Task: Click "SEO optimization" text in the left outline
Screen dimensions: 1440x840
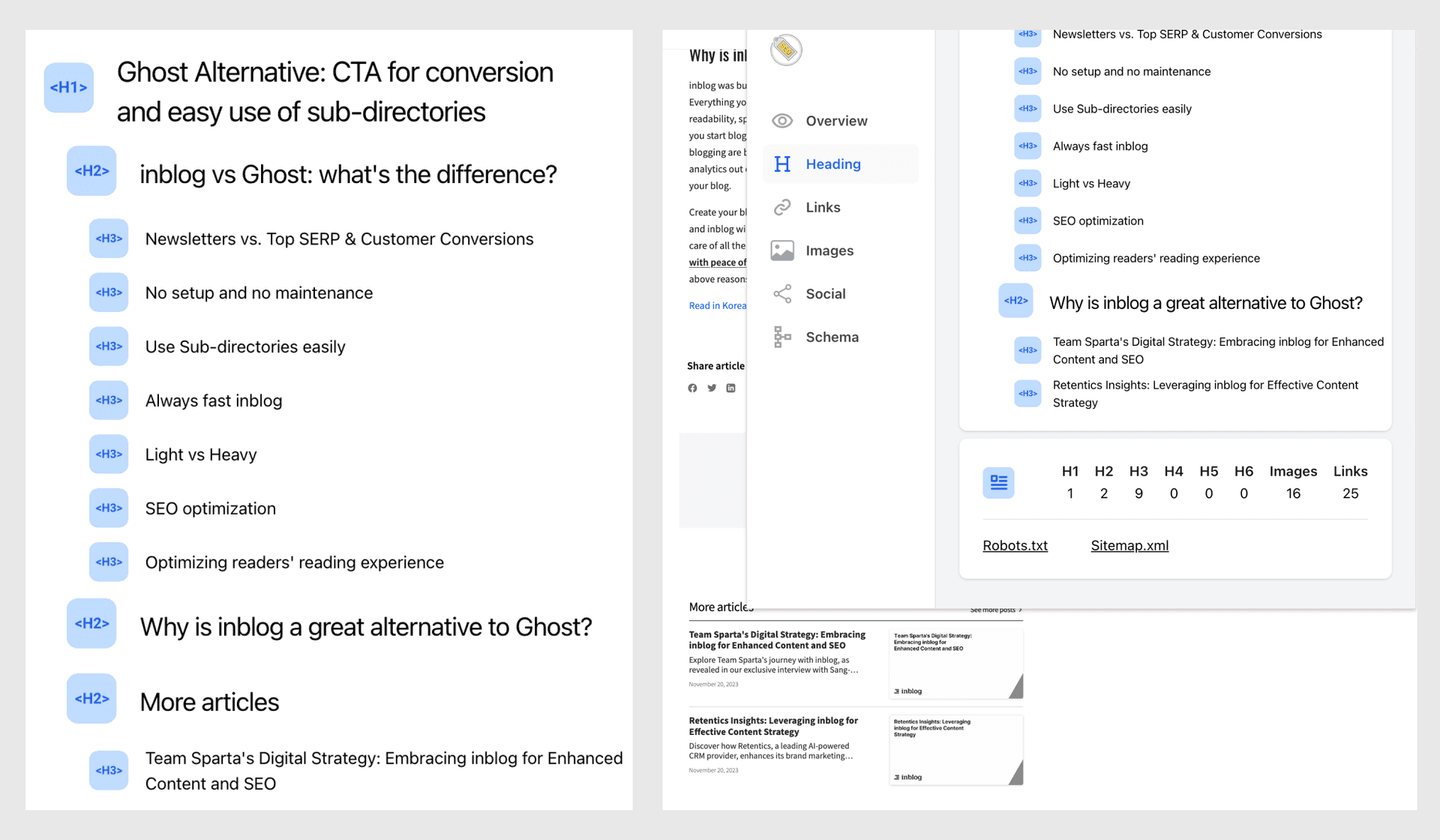Action: (x=211, y=508)
